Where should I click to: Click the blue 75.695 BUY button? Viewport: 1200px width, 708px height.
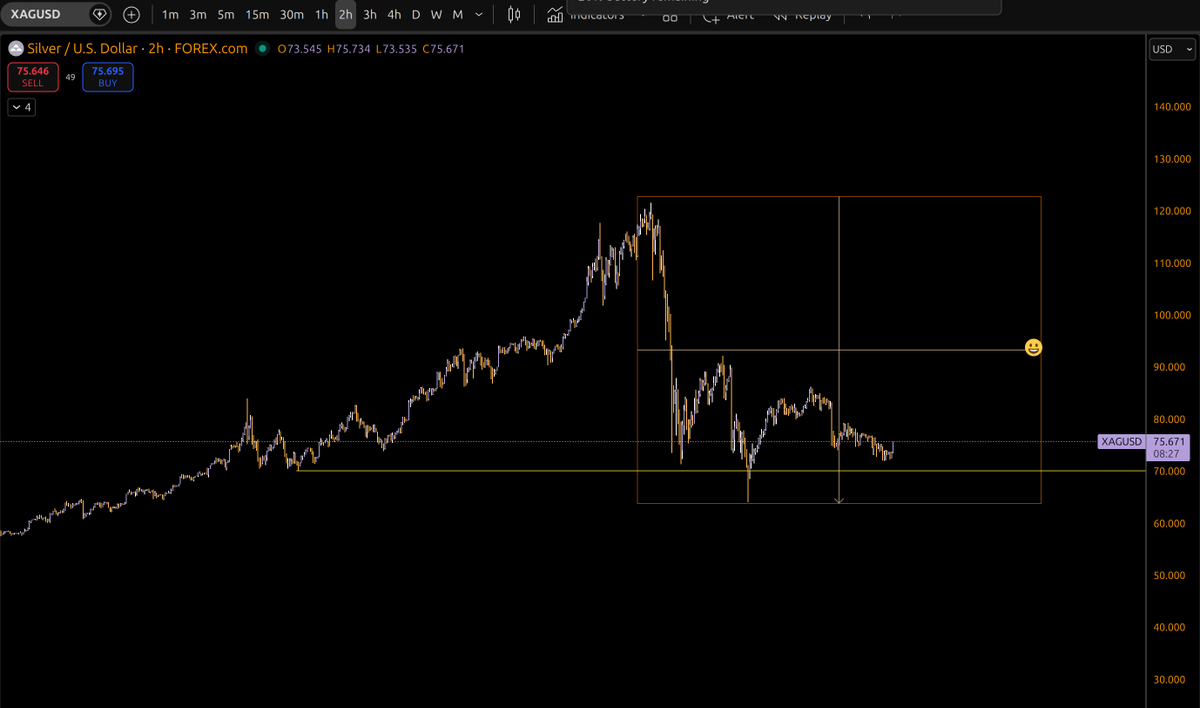pos(108,77)
